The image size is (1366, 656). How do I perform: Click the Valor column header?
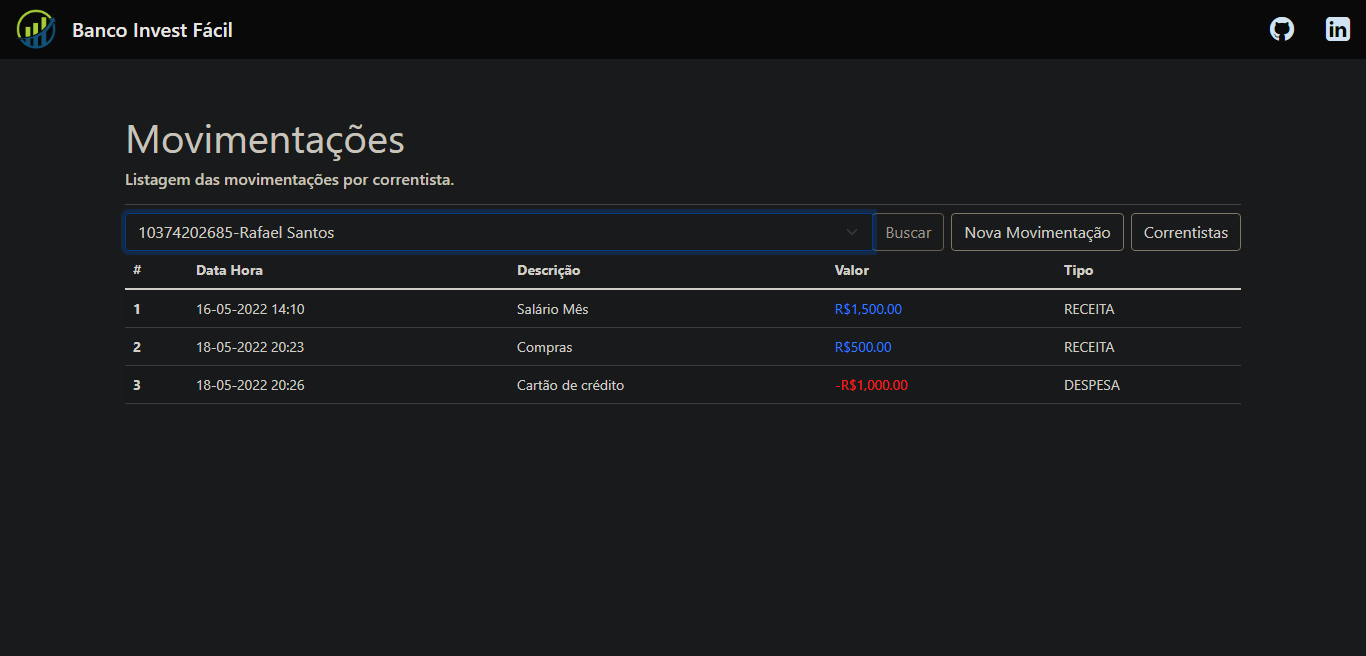(852, 270)
